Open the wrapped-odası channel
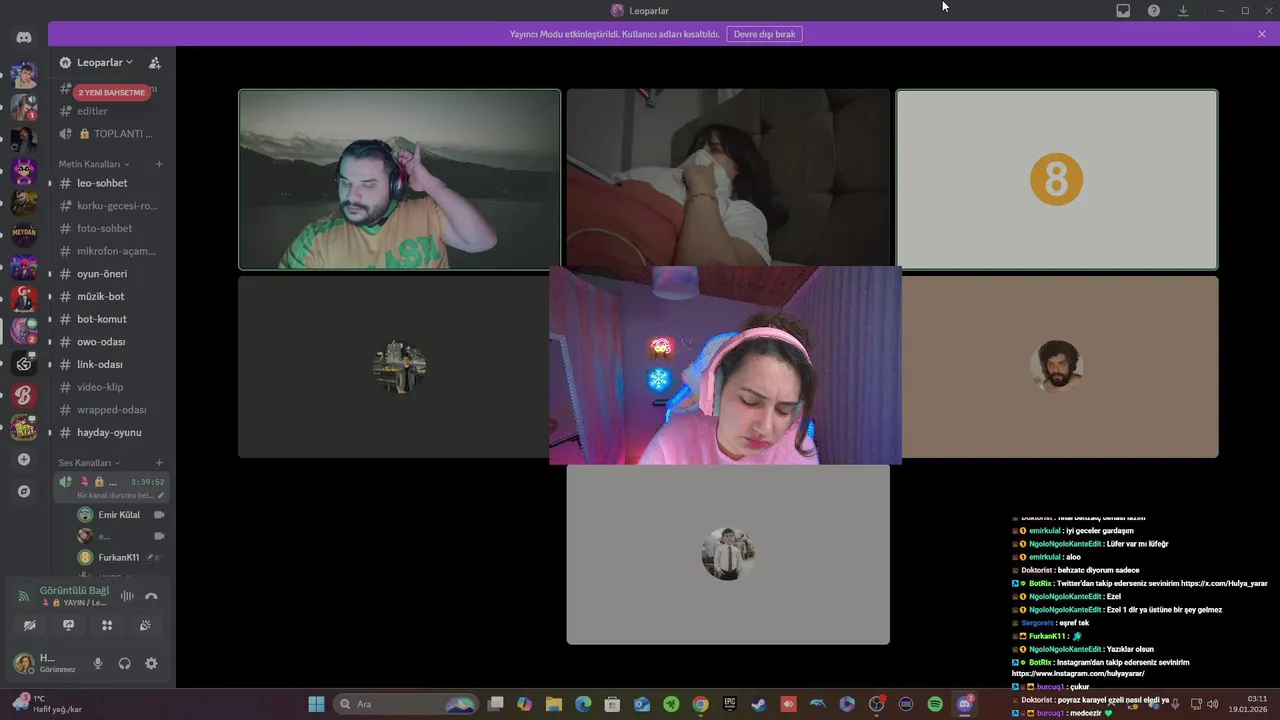The image size is (1280, 720). [x=110, y=410]
